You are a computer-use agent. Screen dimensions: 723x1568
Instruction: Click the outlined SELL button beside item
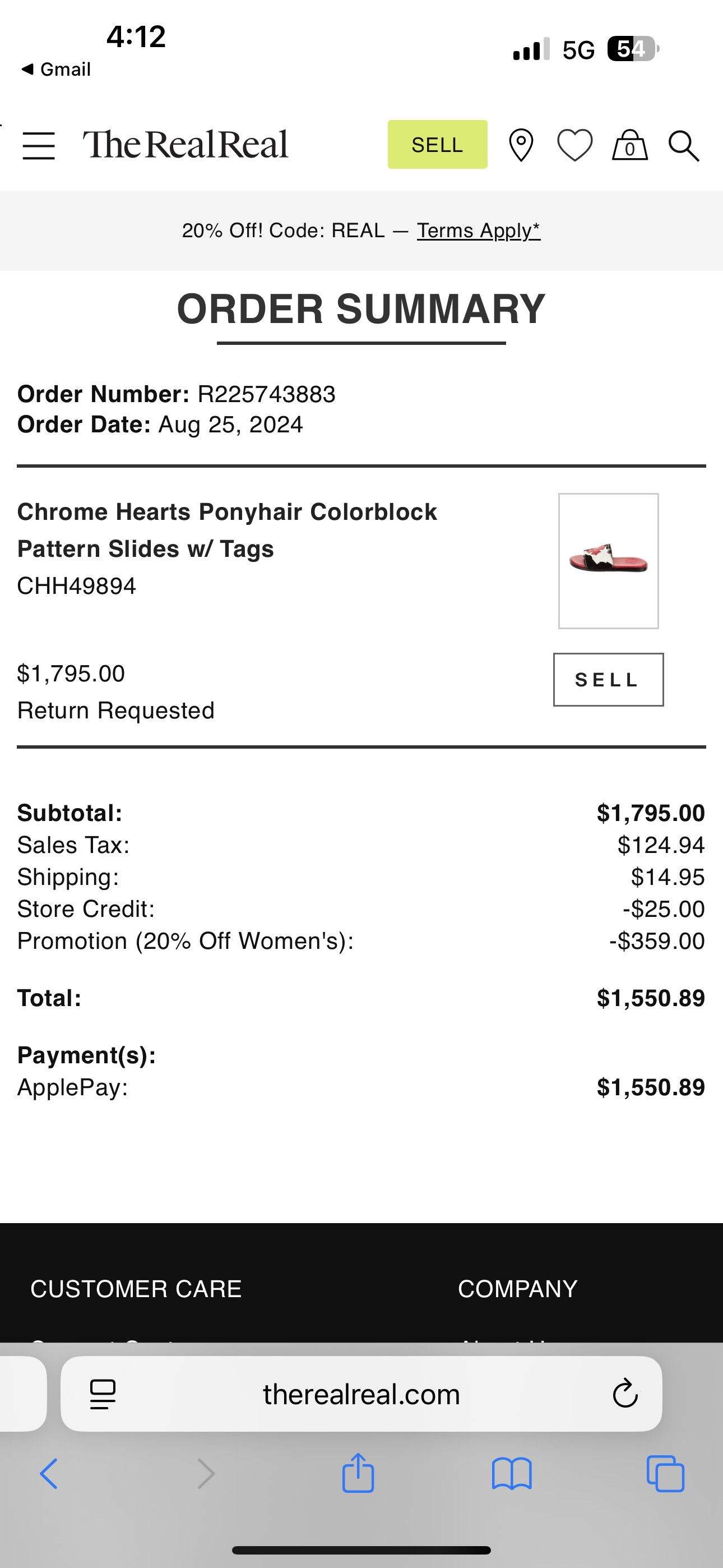click(609, 679)
